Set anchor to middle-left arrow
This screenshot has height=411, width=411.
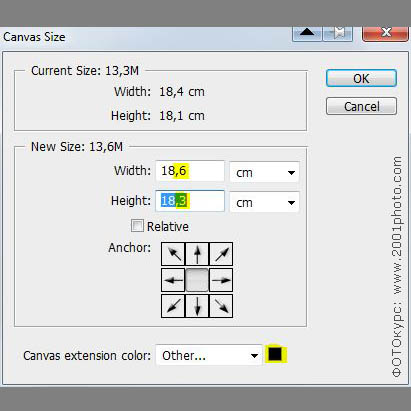173,280
